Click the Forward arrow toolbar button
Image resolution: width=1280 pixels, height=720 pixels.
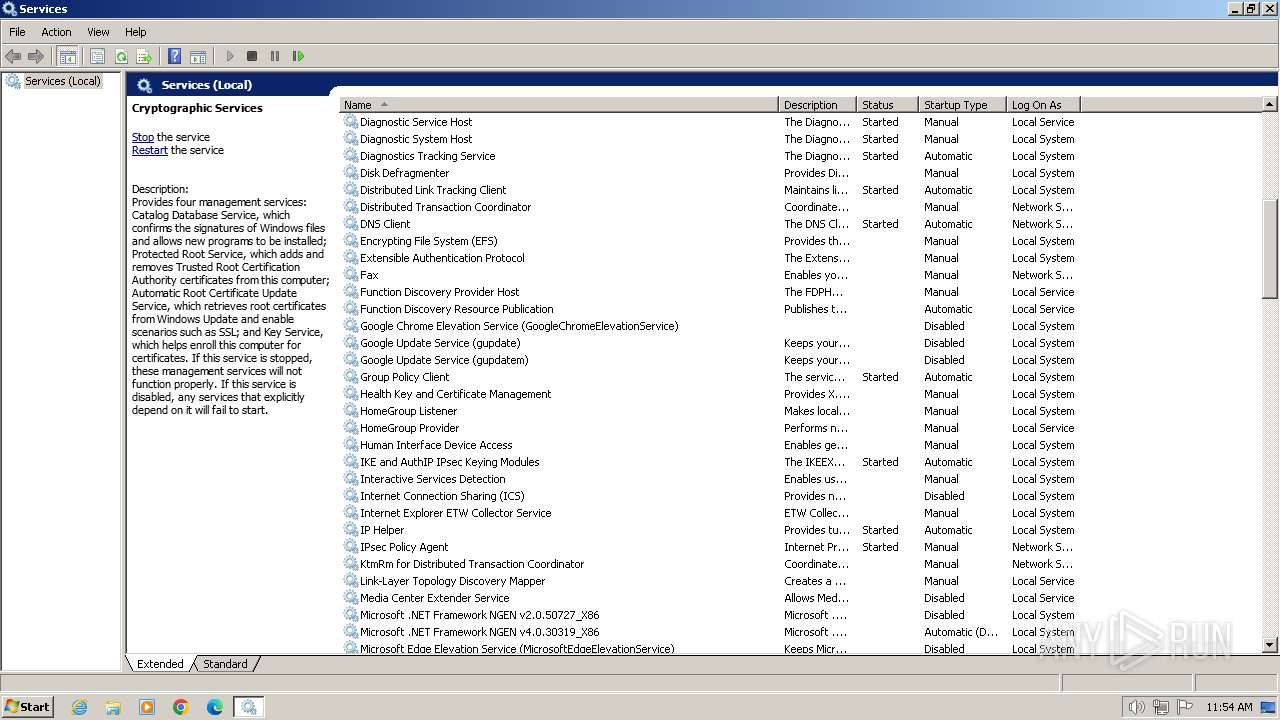[x=36, y=57]
